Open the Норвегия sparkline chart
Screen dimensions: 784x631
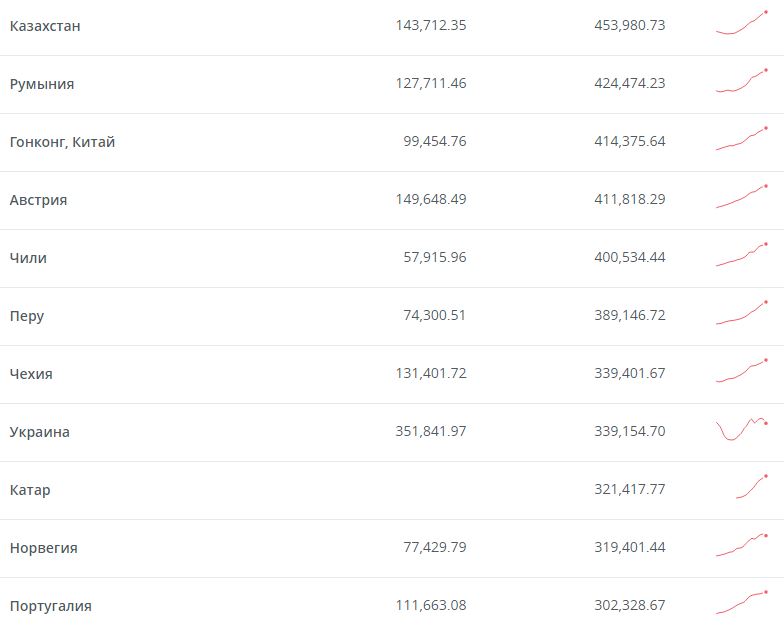point(742,544)
